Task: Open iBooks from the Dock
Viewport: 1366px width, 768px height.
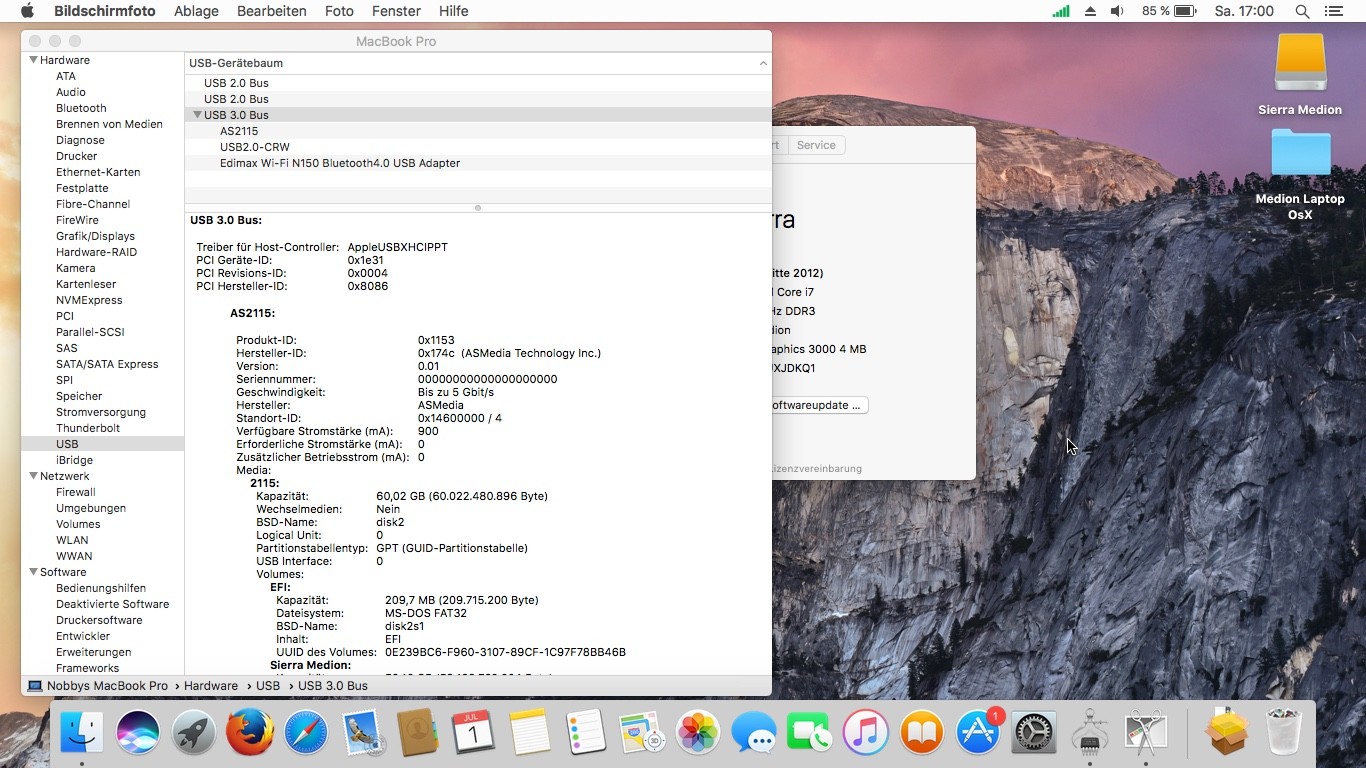Action: pos(922,733)
